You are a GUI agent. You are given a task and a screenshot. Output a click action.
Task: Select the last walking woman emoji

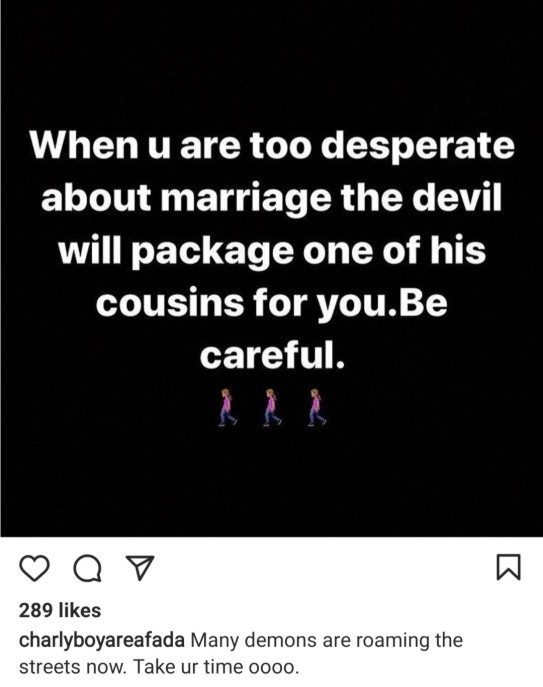316,407
